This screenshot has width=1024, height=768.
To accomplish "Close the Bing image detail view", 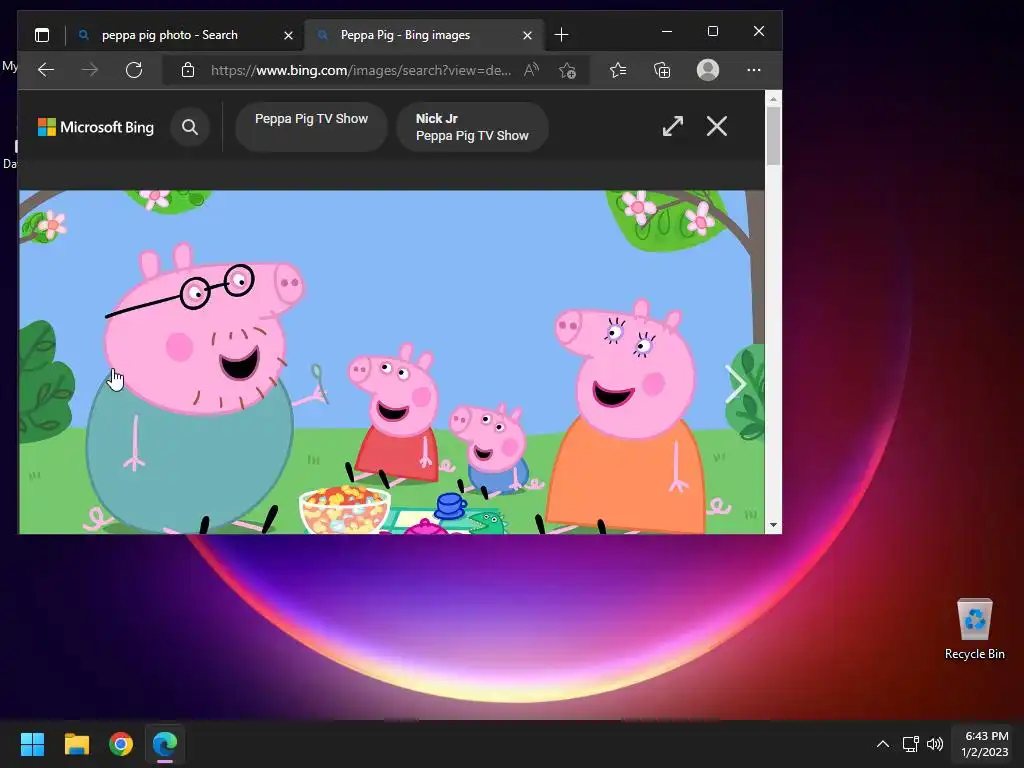I will click(x=716, y=126).
